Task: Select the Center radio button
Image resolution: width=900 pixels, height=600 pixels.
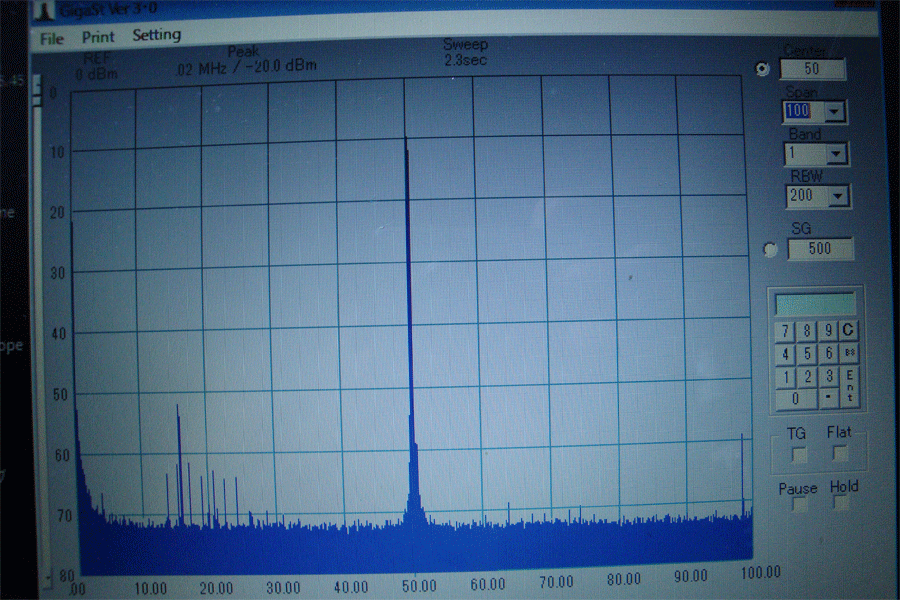Action: [x=764, y=69]
